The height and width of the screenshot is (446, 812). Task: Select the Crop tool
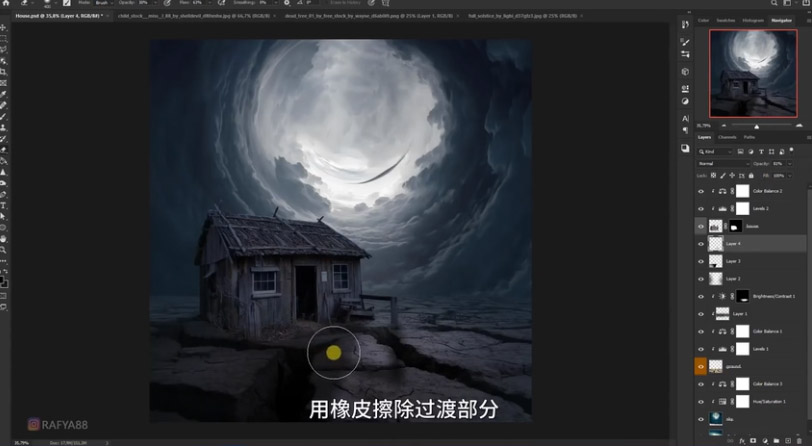[4, 72]
